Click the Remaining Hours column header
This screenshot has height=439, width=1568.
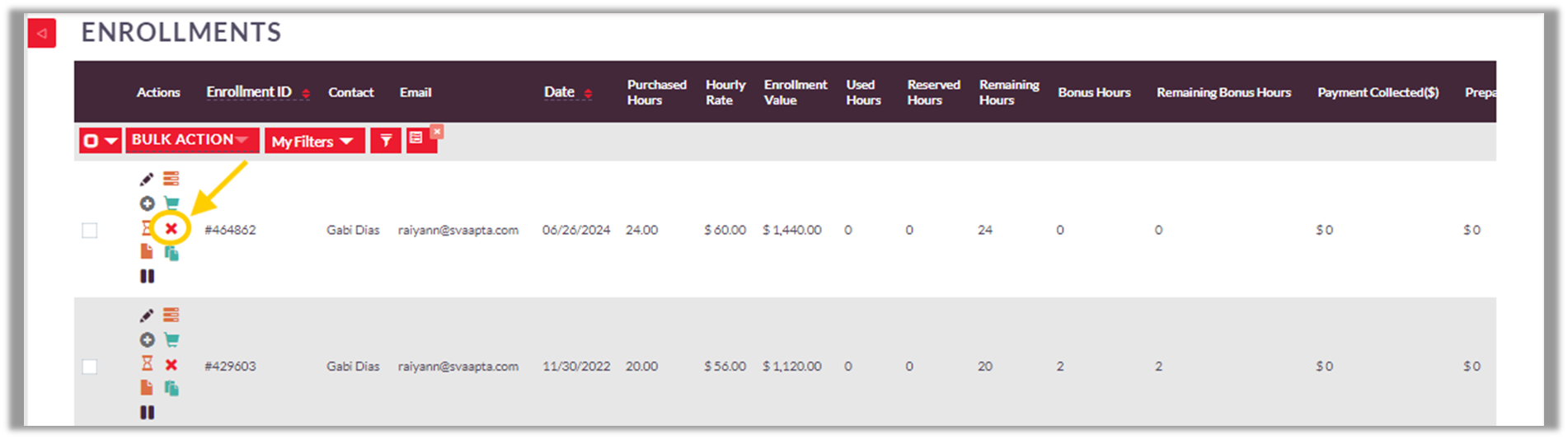tap(1009, 92)
